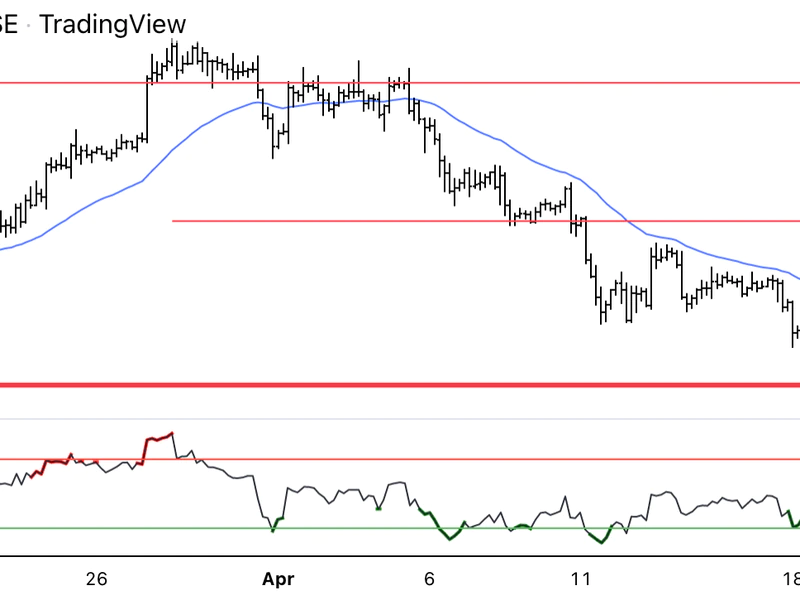Screen dimensions: 800x600
Task: Click the "18" date label at right edge
Action: 791,578
